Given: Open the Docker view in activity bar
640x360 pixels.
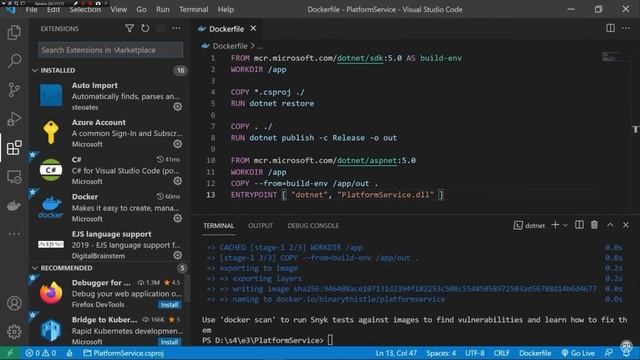Looking at the screenshot, I should (14, 205).
